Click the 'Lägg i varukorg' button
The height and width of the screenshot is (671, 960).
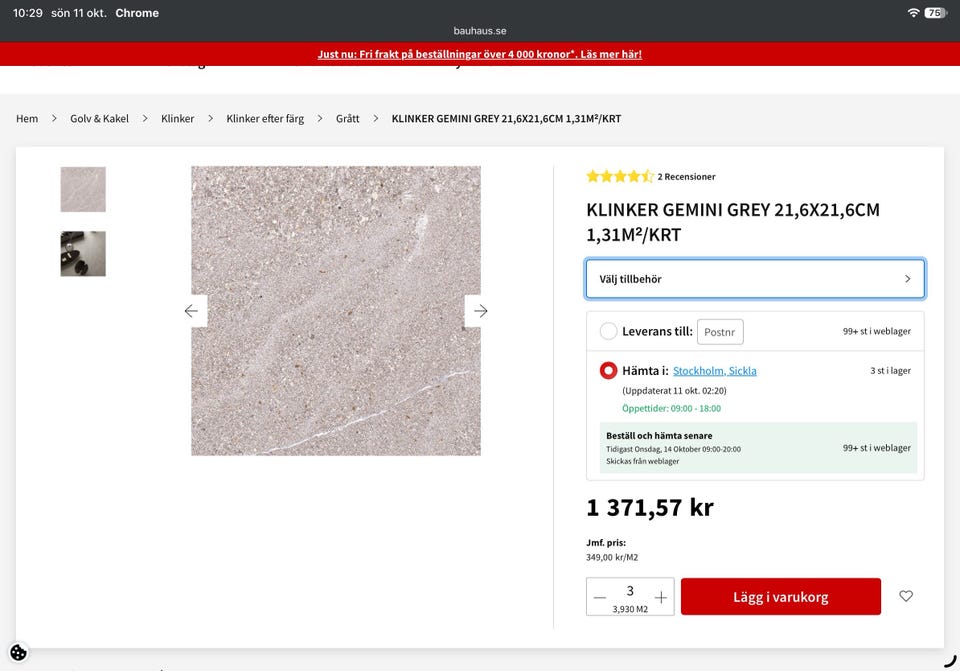point(781,596)
